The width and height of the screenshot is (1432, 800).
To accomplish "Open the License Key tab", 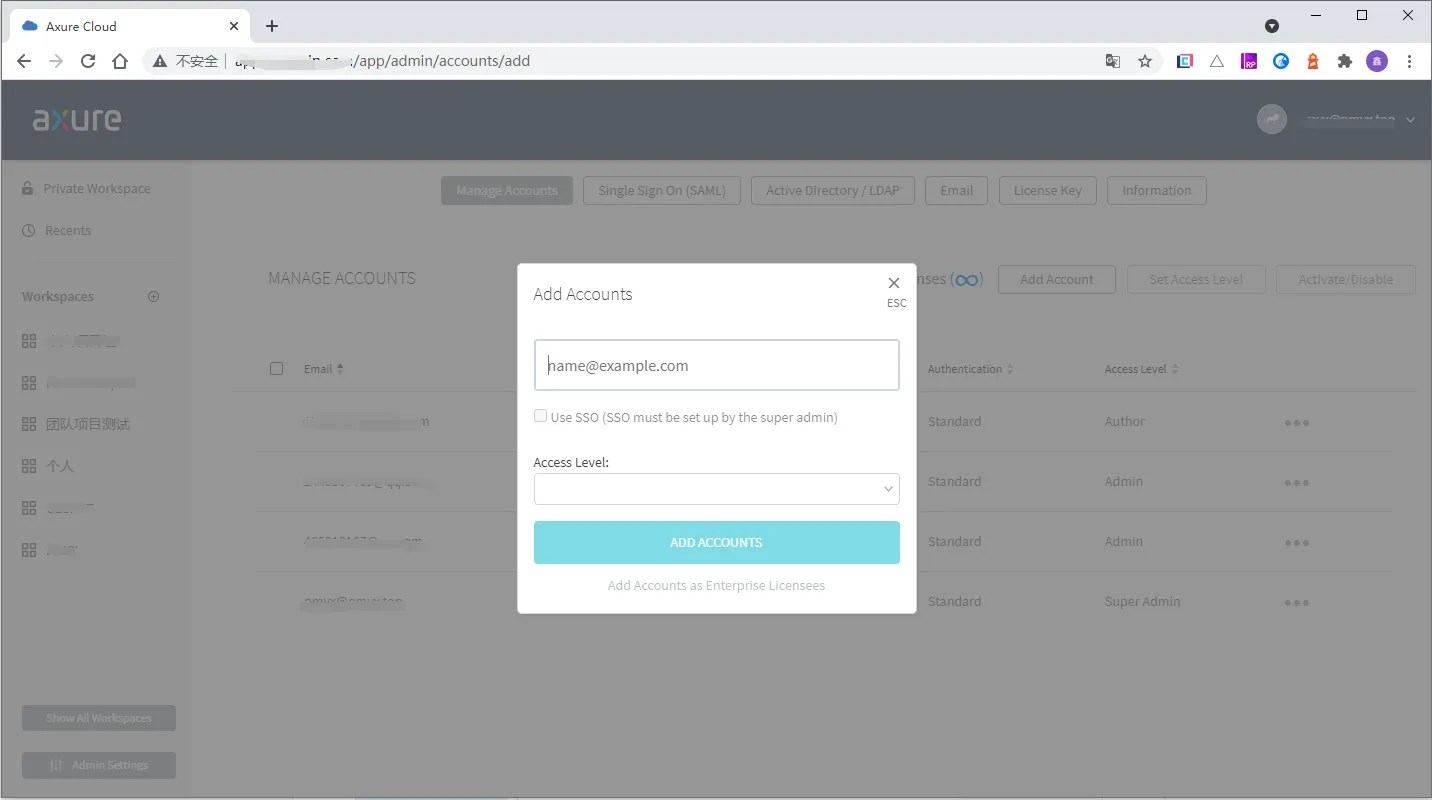I will coord(1047,191).
